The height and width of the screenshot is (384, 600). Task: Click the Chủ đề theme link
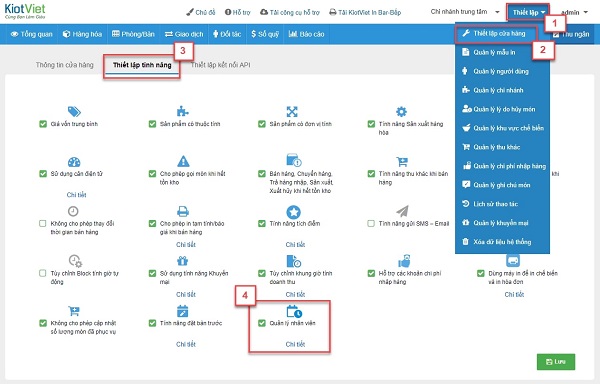coord(201,12)
